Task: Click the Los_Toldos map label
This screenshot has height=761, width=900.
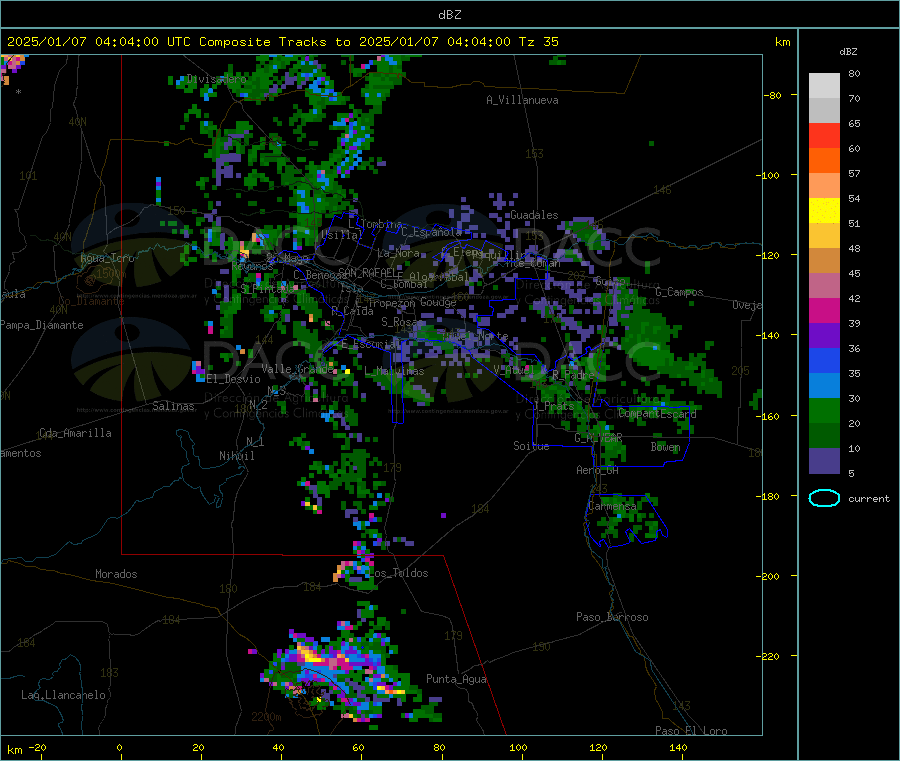Action: [x=398, y=573]
